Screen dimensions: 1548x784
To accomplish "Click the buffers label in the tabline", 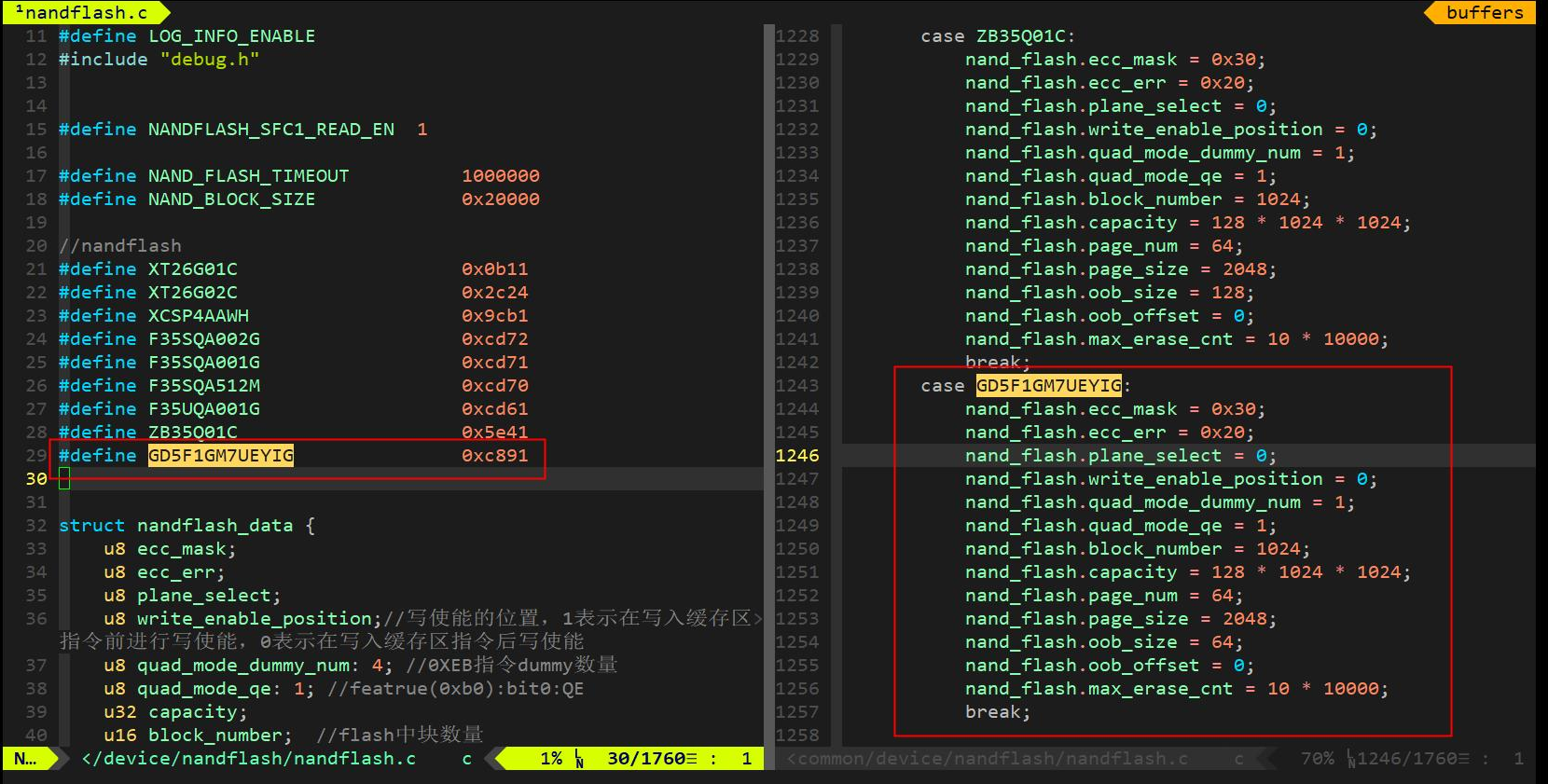I will [1485, 12].
